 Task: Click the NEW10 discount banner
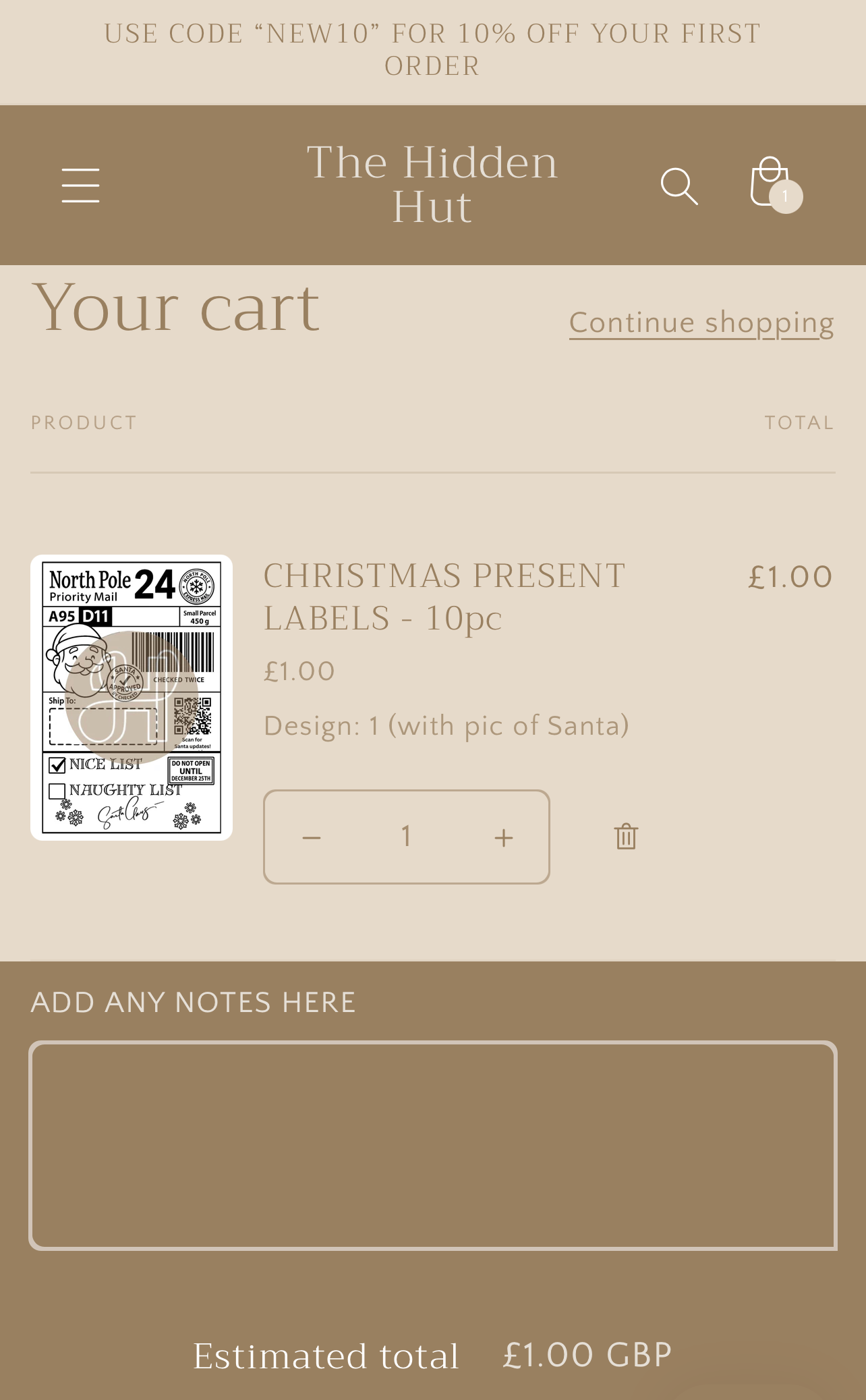(432, 49)
